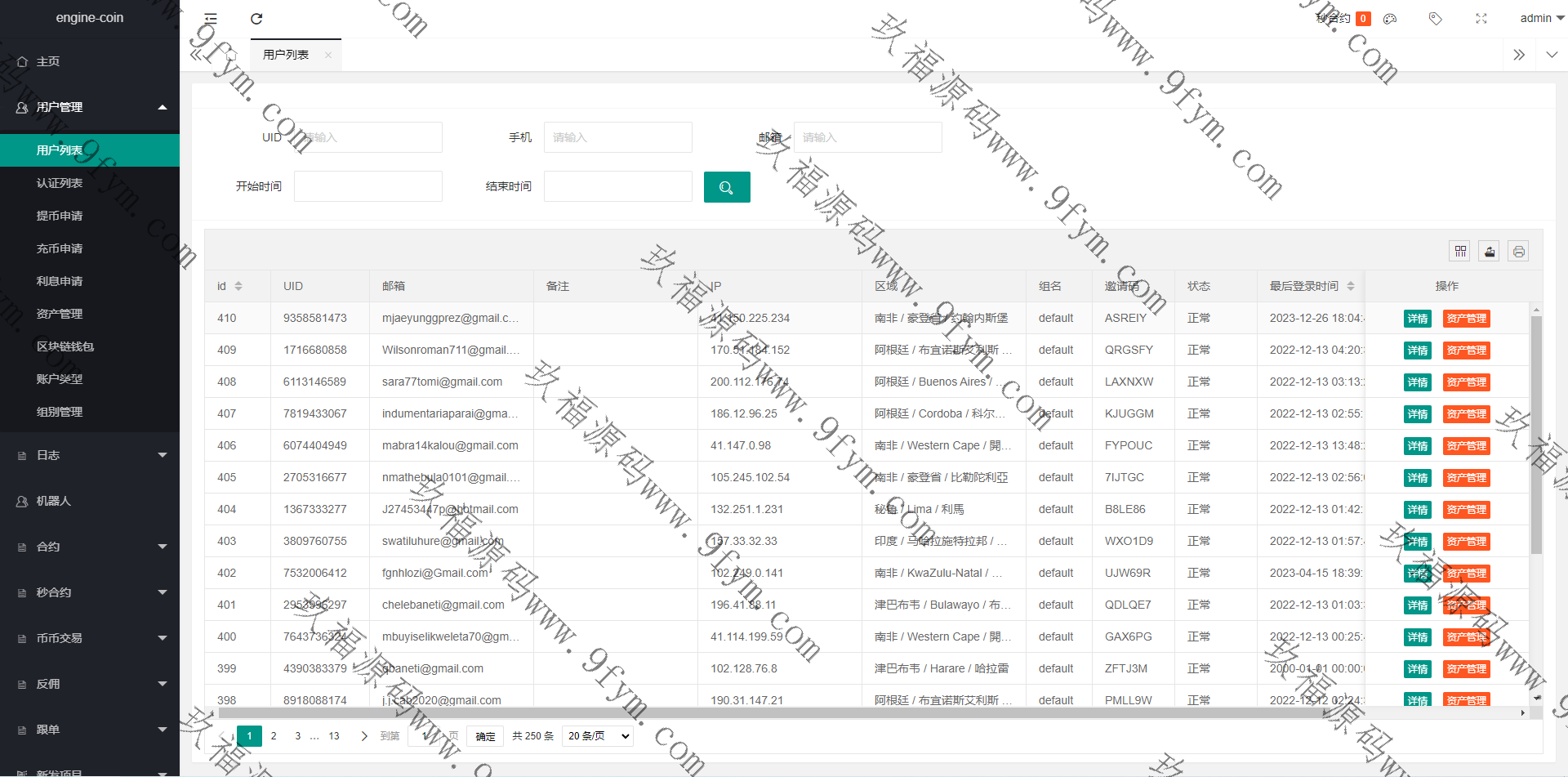Sort by 最后登录时间 column
This screenshot has height=777, width=1568.
point(1351,286)
